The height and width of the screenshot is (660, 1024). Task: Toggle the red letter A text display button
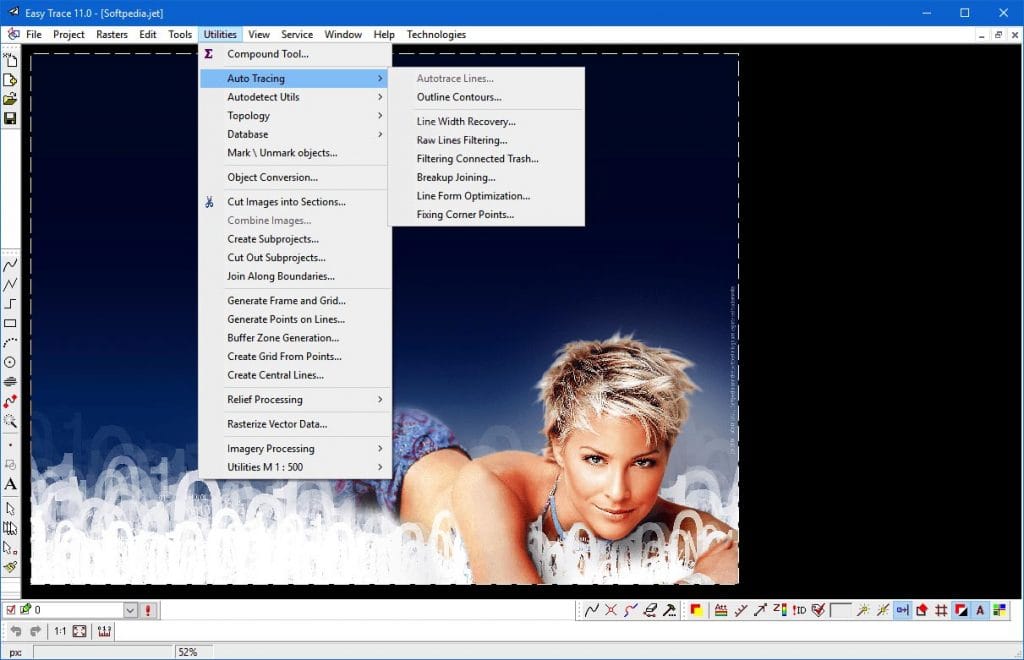(979, 610)
